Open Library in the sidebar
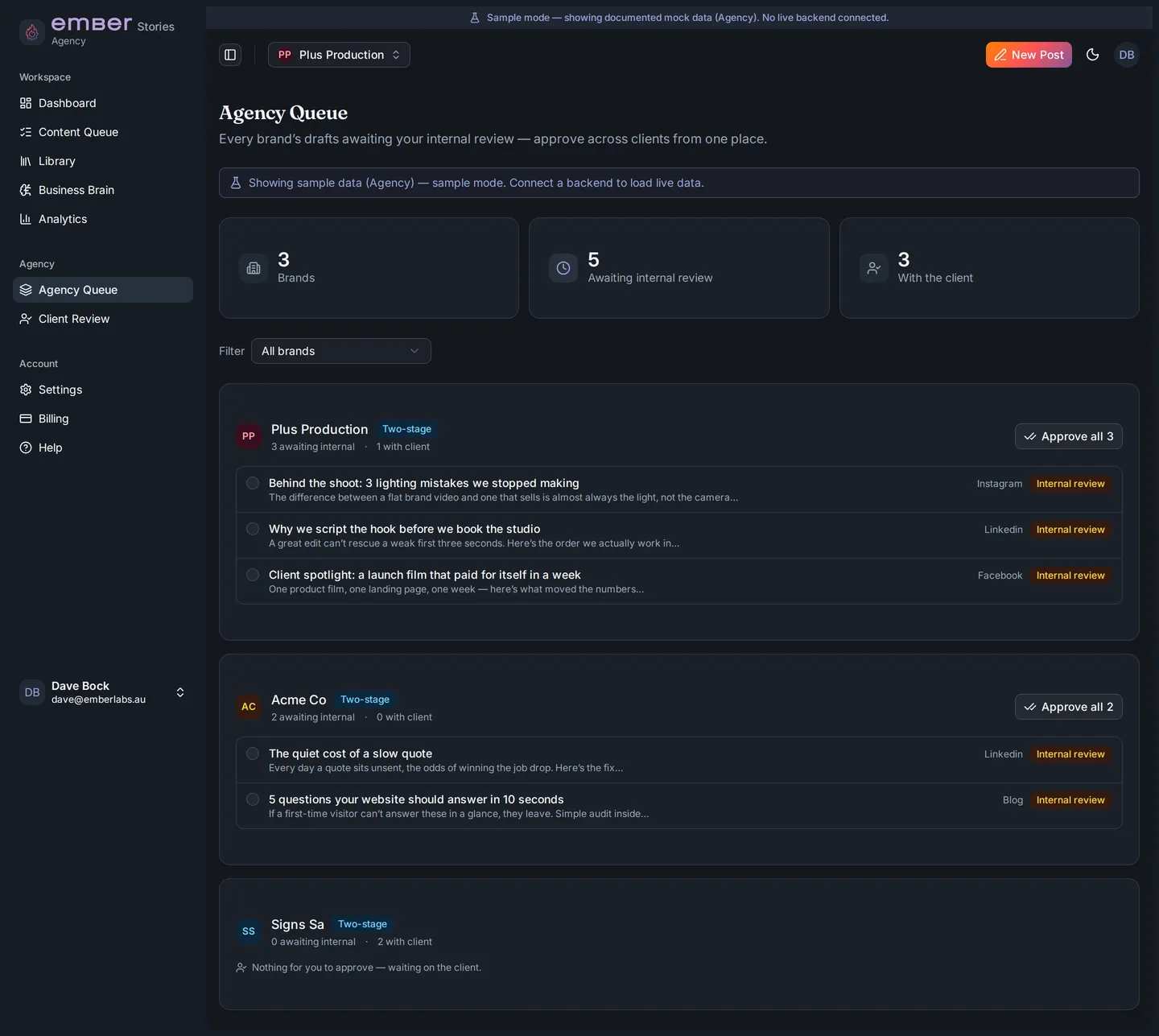1159x1036 pixels. pos(103,161)
